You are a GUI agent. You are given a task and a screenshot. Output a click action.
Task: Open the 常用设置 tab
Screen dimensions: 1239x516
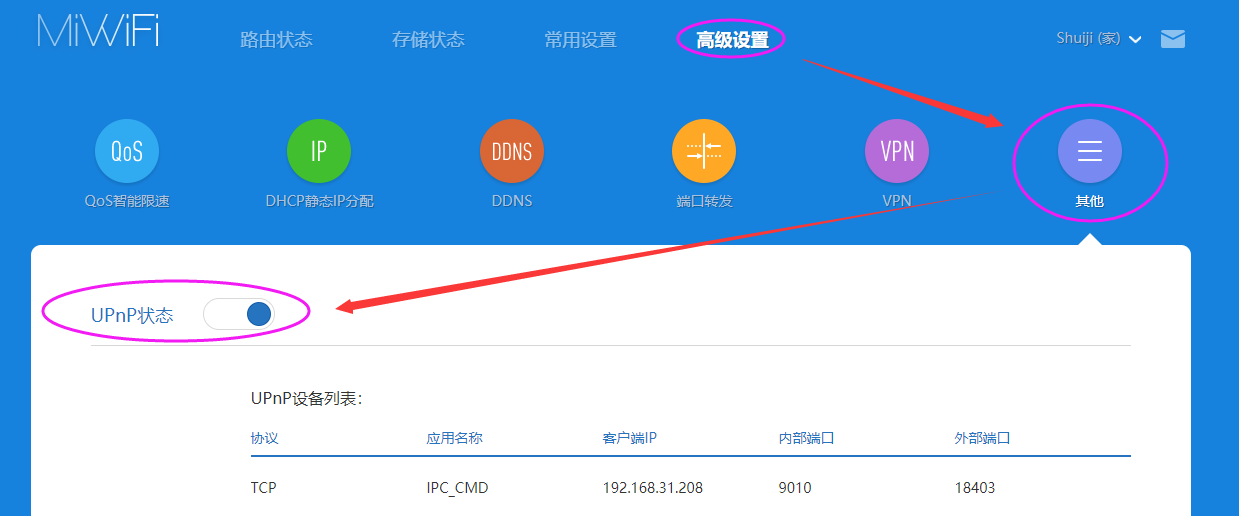(580, 40)
